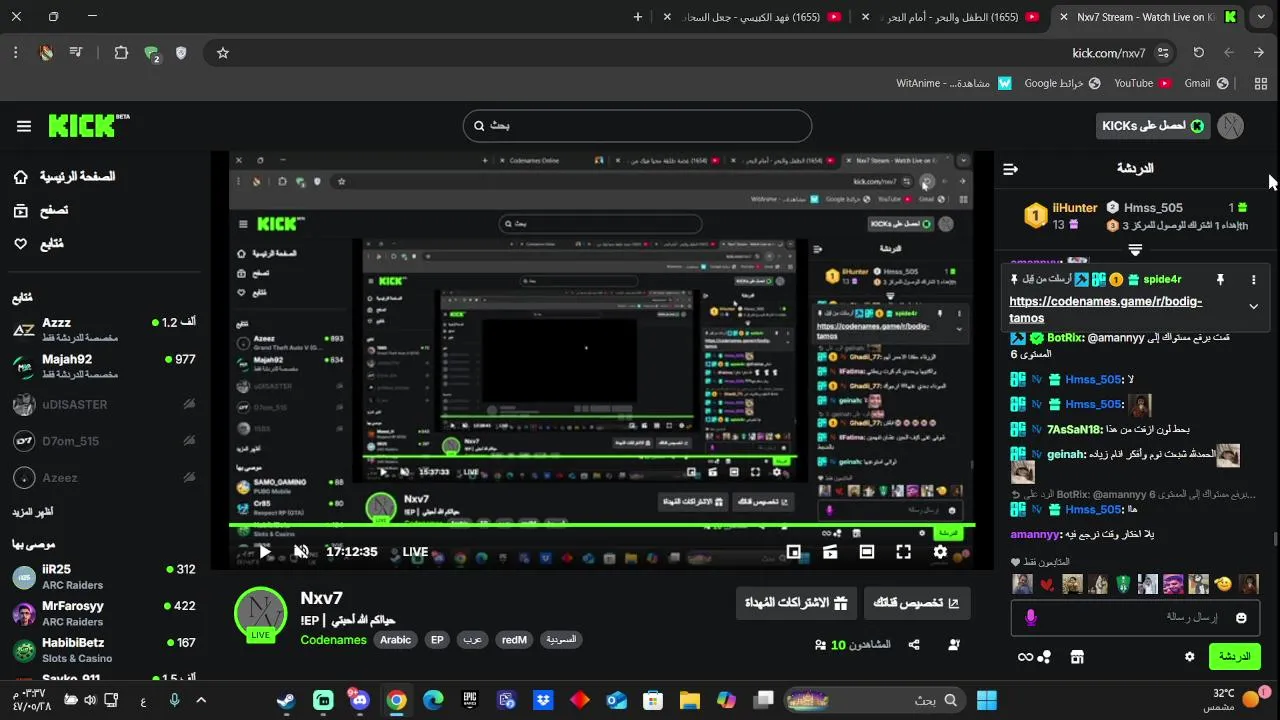Open Discord from the taskbar
Image resolution: width=1280 pixels, height=720 pixels.
click(x=359, y=700)
